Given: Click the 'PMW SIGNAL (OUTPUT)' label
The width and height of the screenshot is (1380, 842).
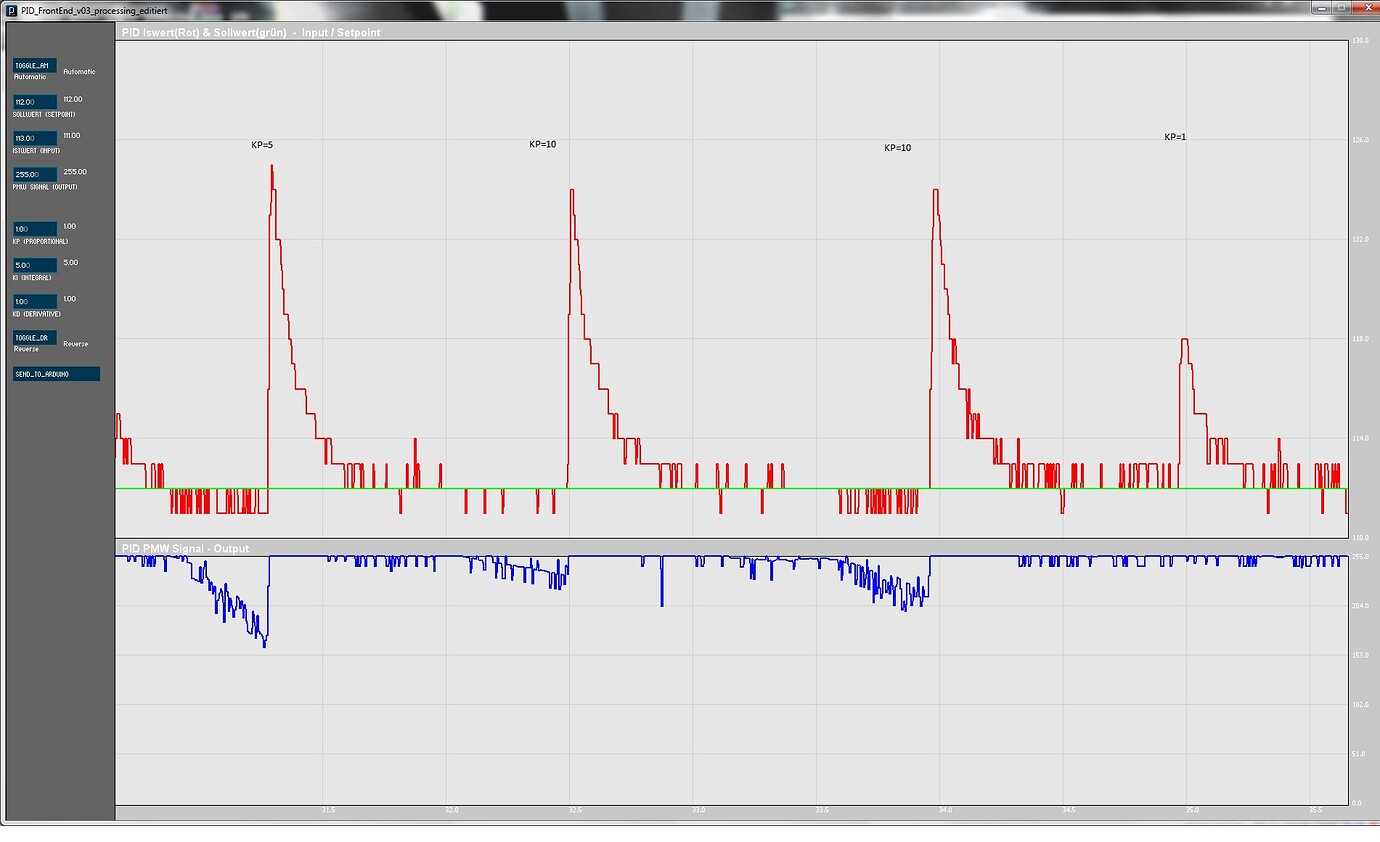Looking at the screenshot, I should tap(45, 187).
